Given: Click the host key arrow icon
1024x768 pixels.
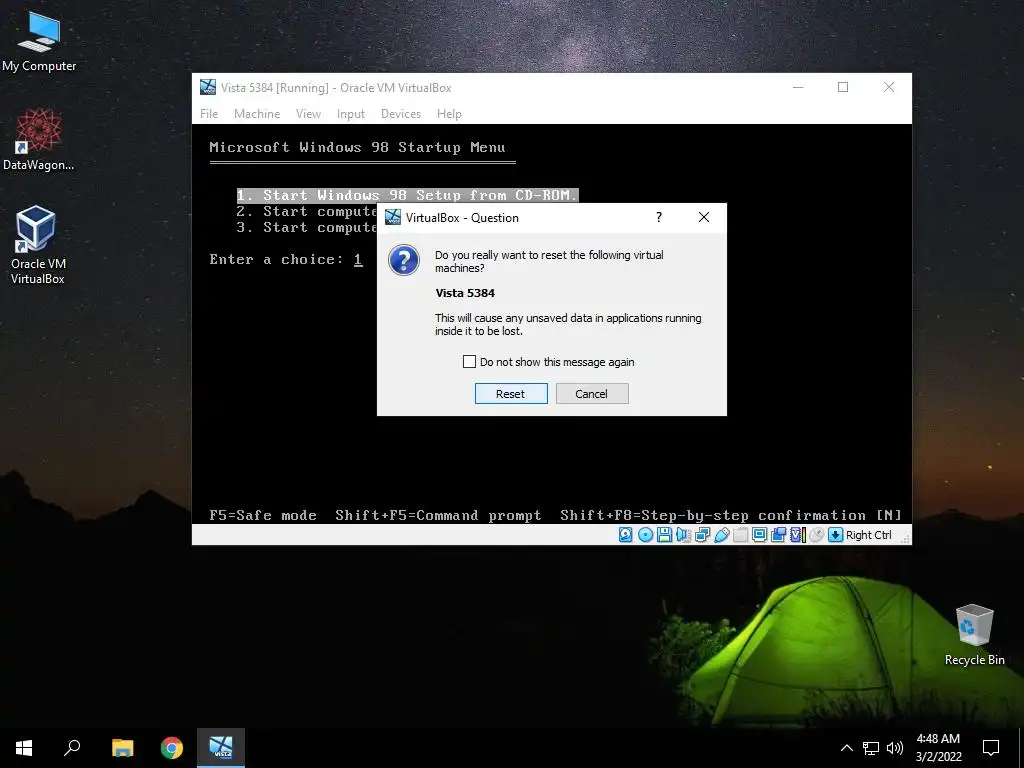Looking at the screenshot, I should point(835,535).
